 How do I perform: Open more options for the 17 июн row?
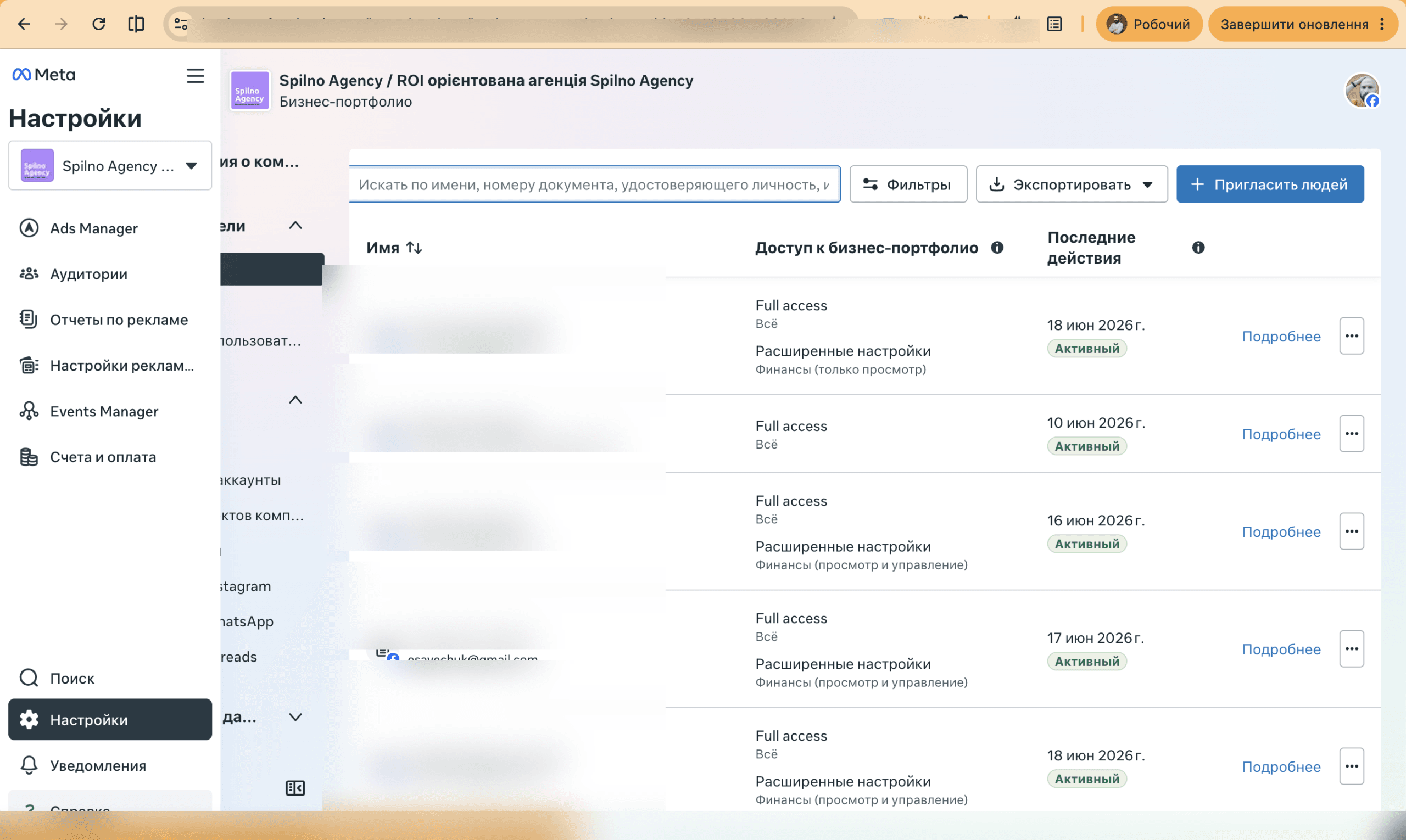[x=1352, y=649]
